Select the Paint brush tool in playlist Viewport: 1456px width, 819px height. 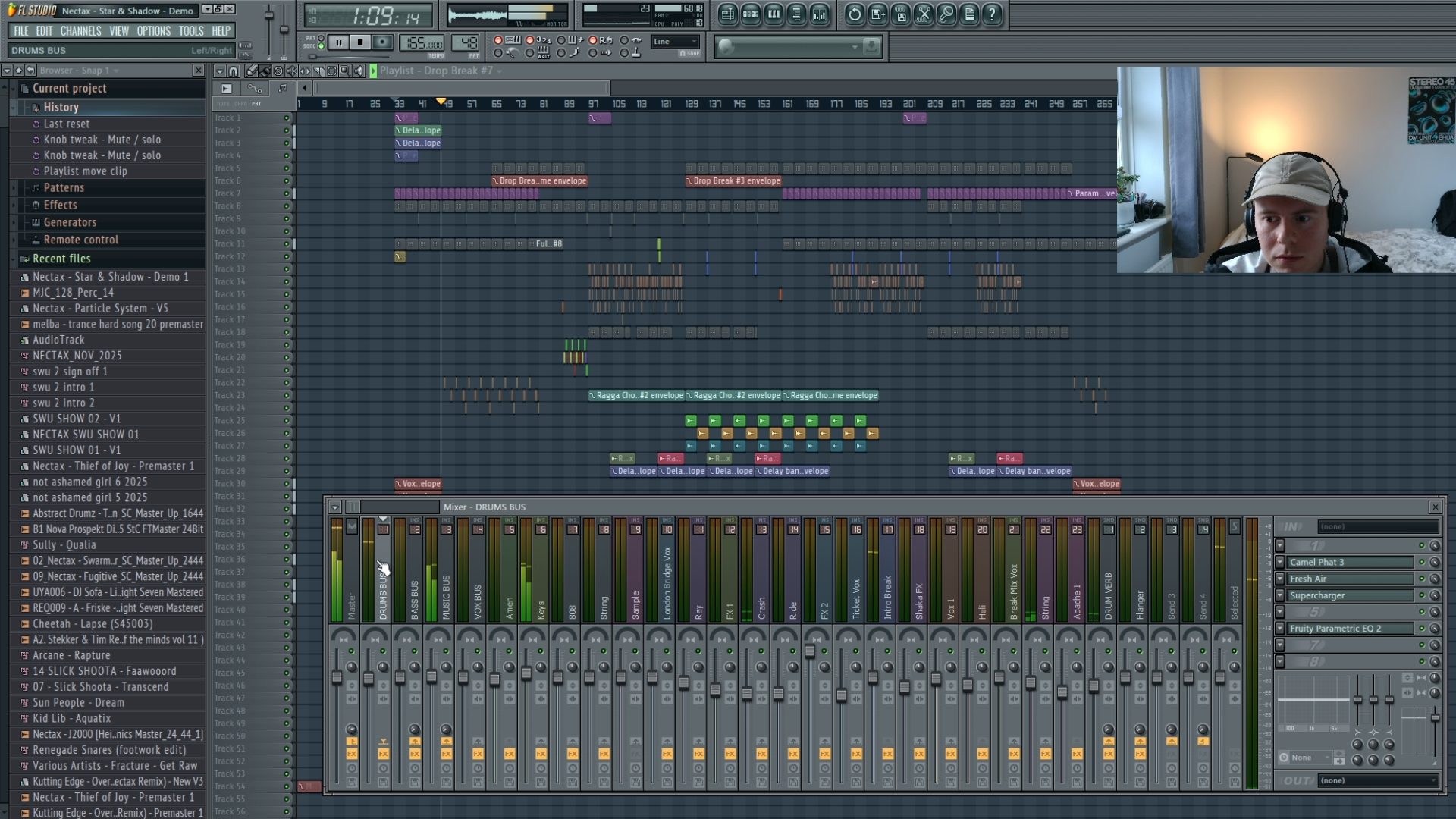[x=265, y=71]
